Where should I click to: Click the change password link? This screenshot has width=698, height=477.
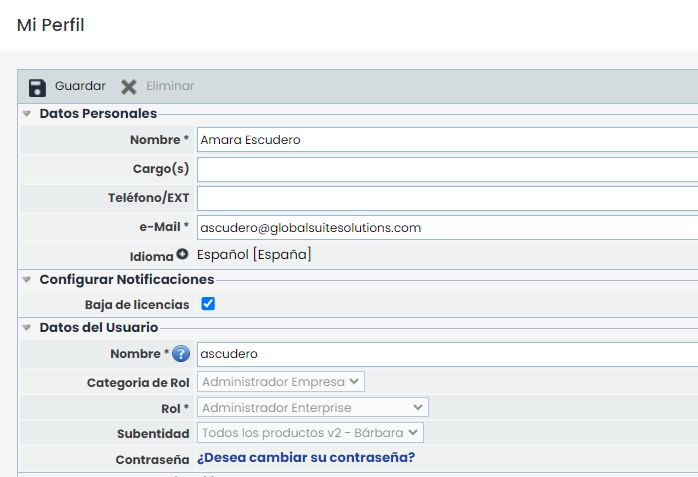pyautogui.click(x=306, y=458)
